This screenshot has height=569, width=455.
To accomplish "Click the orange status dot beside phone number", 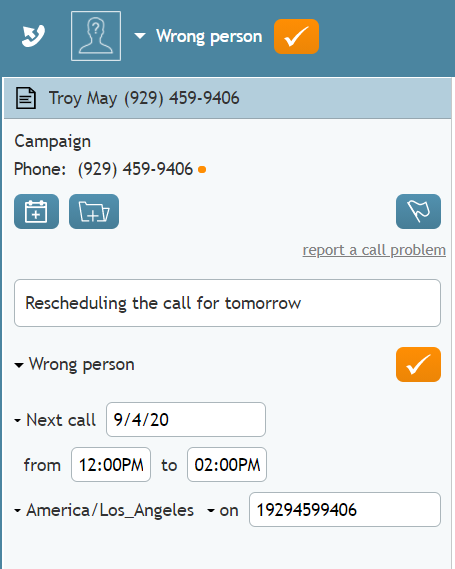I will click(202, 169).
